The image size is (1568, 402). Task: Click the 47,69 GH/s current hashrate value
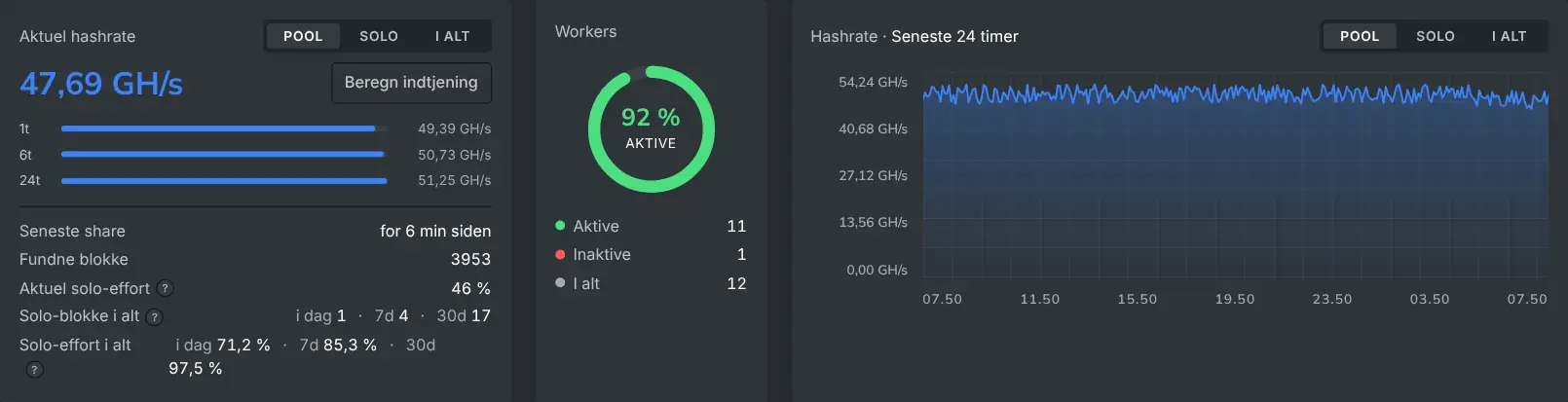(101, 84)
